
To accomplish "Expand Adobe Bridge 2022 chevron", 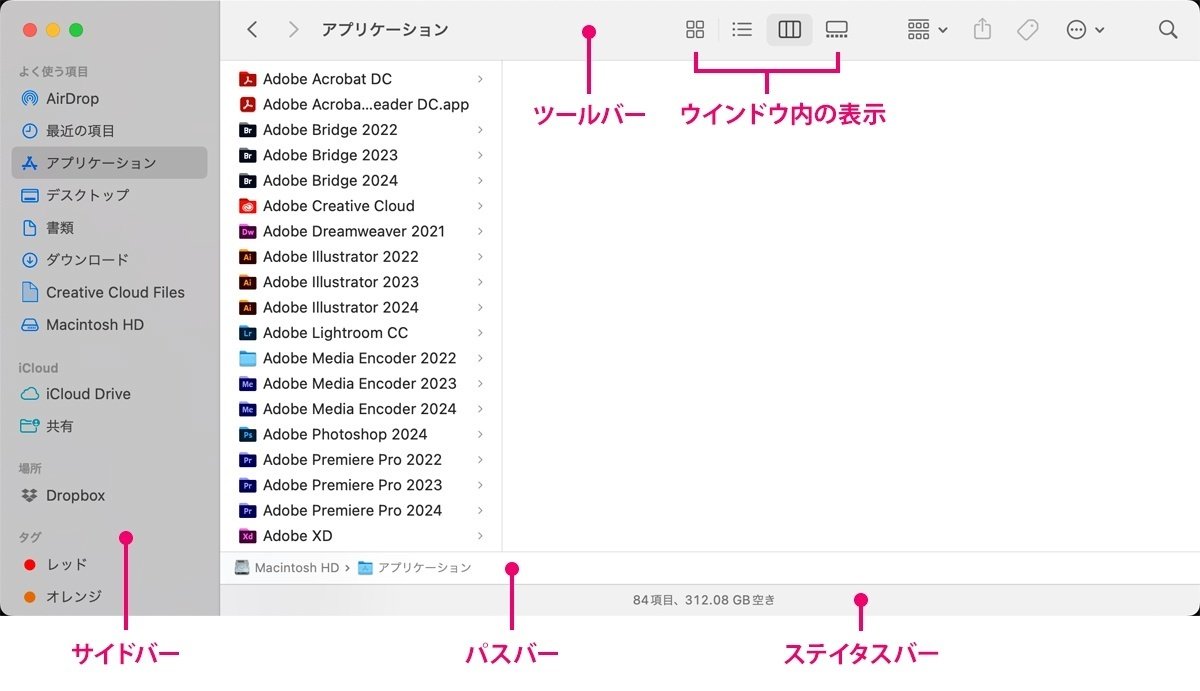I will click(481, 130).
